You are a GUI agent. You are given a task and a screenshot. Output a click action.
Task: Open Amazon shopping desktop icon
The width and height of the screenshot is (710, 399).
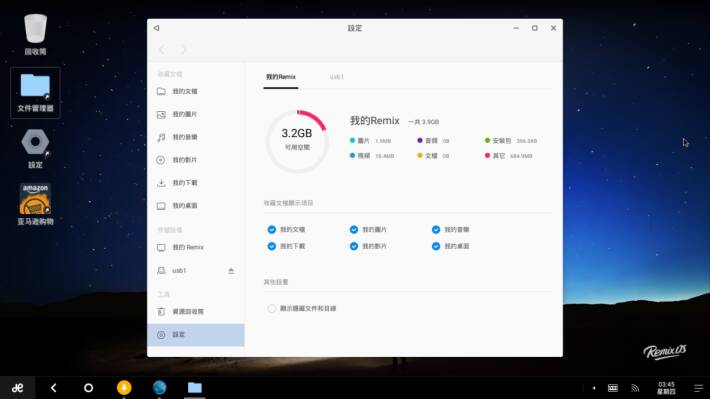[x=35, y=204]
